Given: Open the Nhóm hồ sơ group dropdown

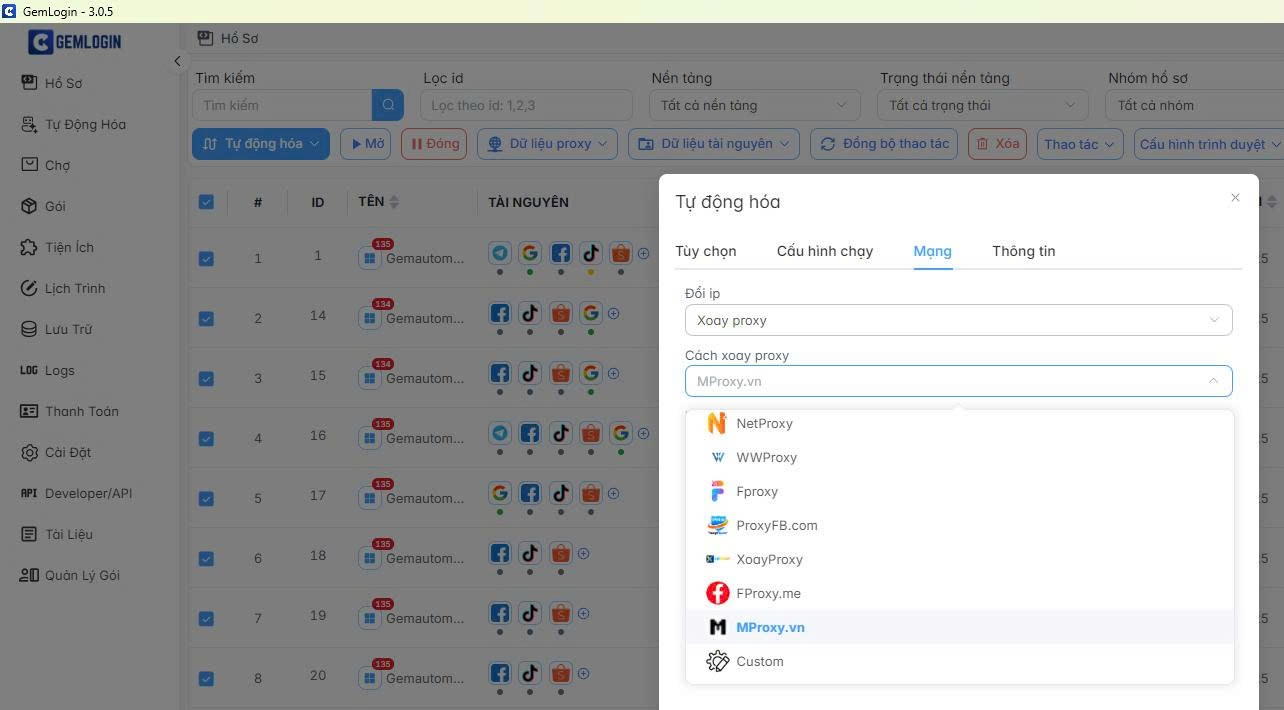Looking at the screenshot, I should [1194, 105].
